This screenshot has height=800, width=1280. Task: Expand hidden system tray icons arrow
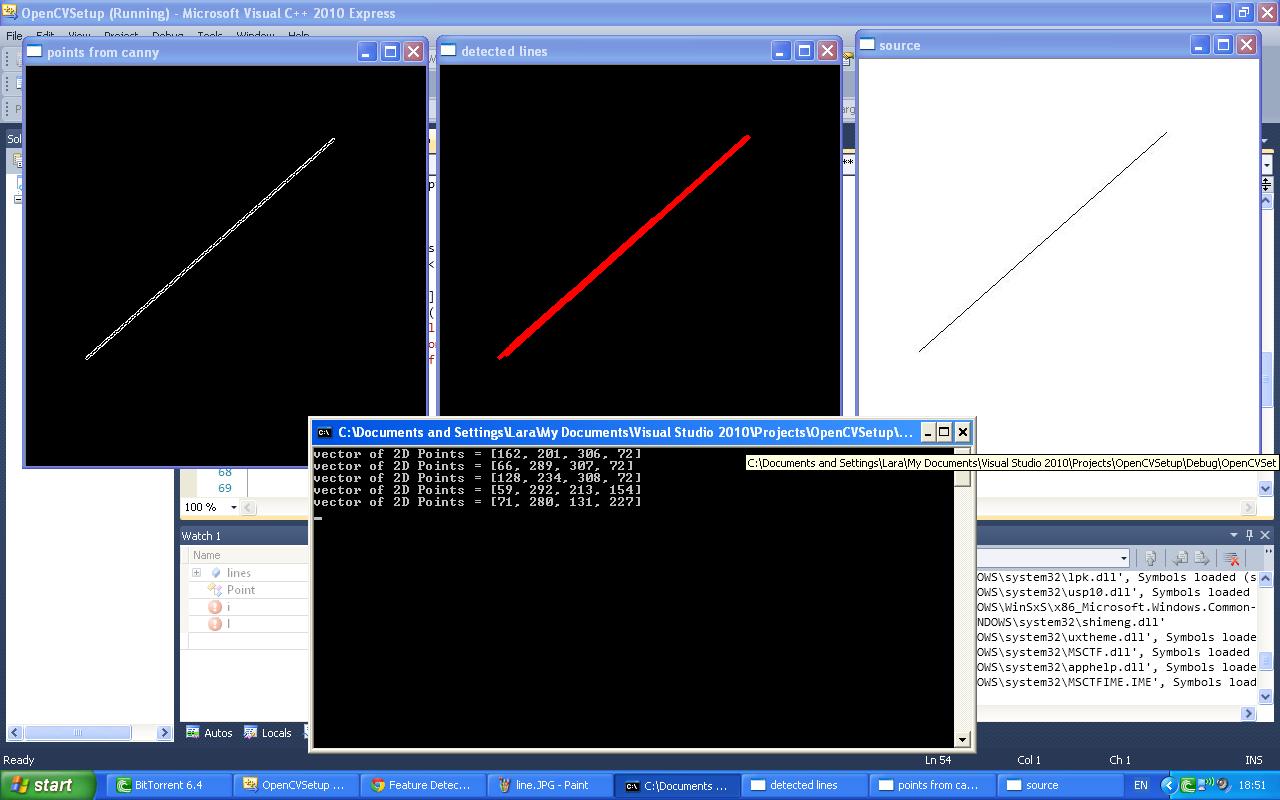click(1169, 786)
